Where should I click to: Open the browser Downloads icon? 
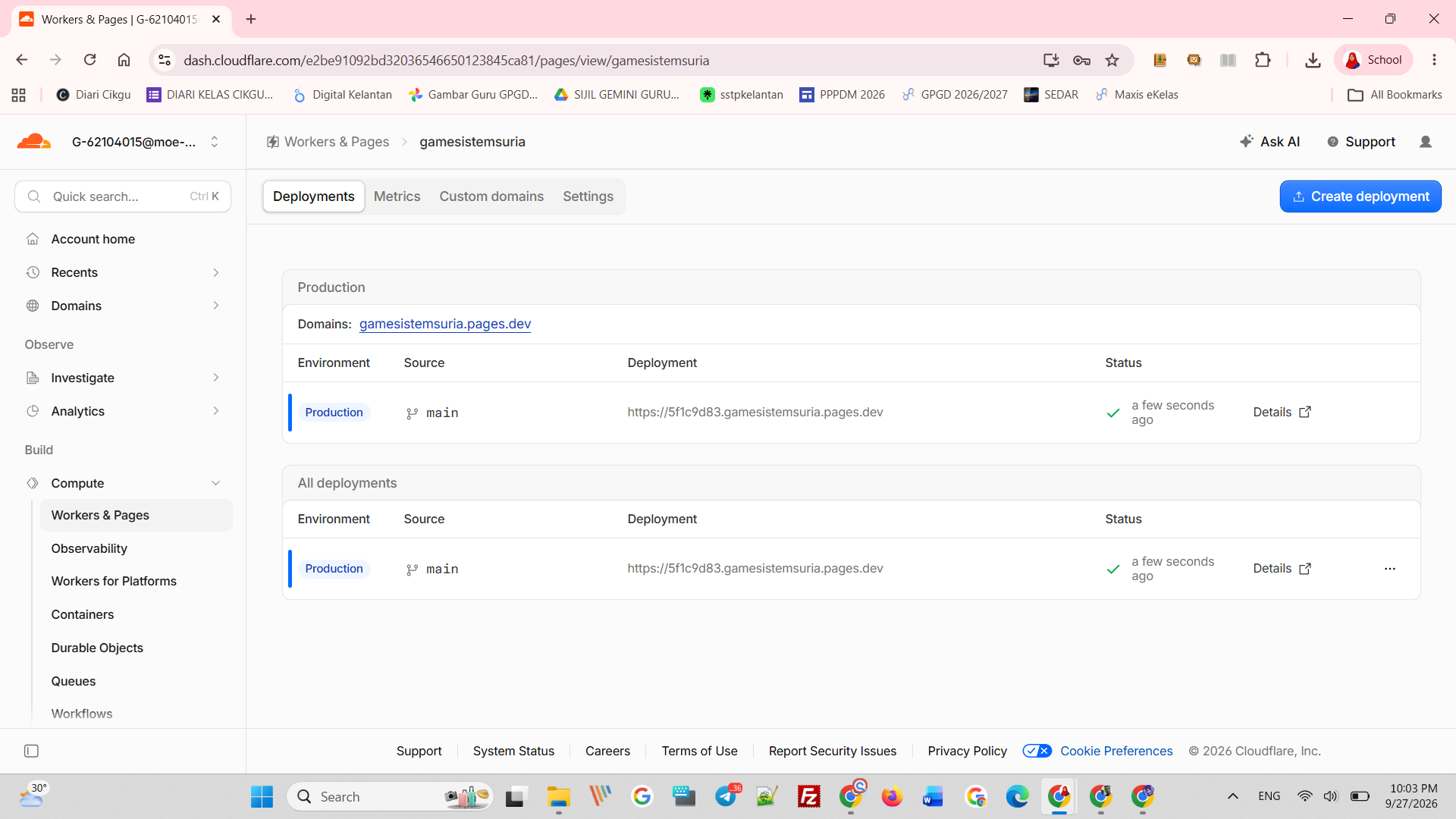pyautogui.click(x=1313, y=60)
